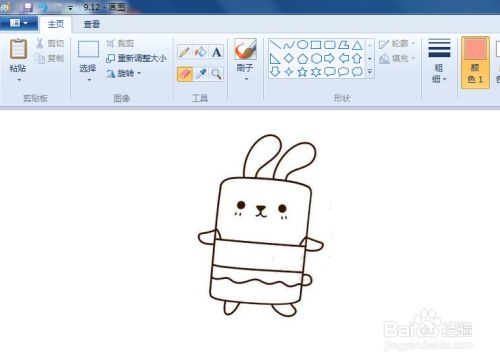Click Resize (重新调整大小) button
Viewport: 500px width, 362px height.
[x=136, y=58]
